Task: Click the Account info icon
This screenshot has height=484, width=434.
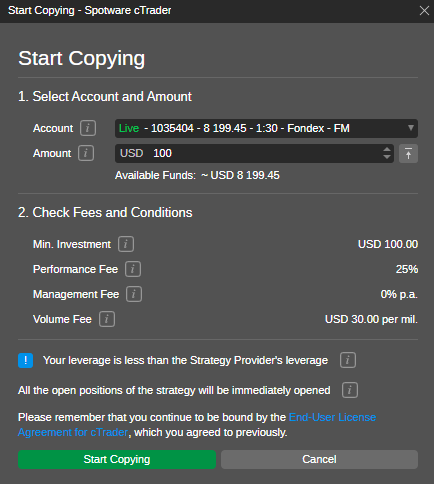Action: 88,128
